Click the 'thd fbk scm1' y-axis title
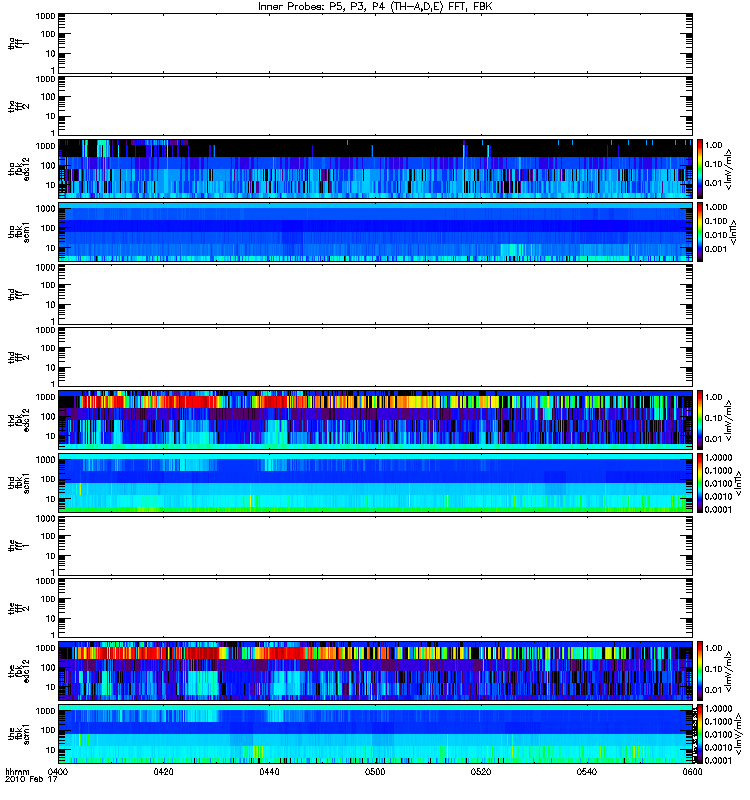Image resolution: width=750 pixels, height=800 pixels. 19,483
